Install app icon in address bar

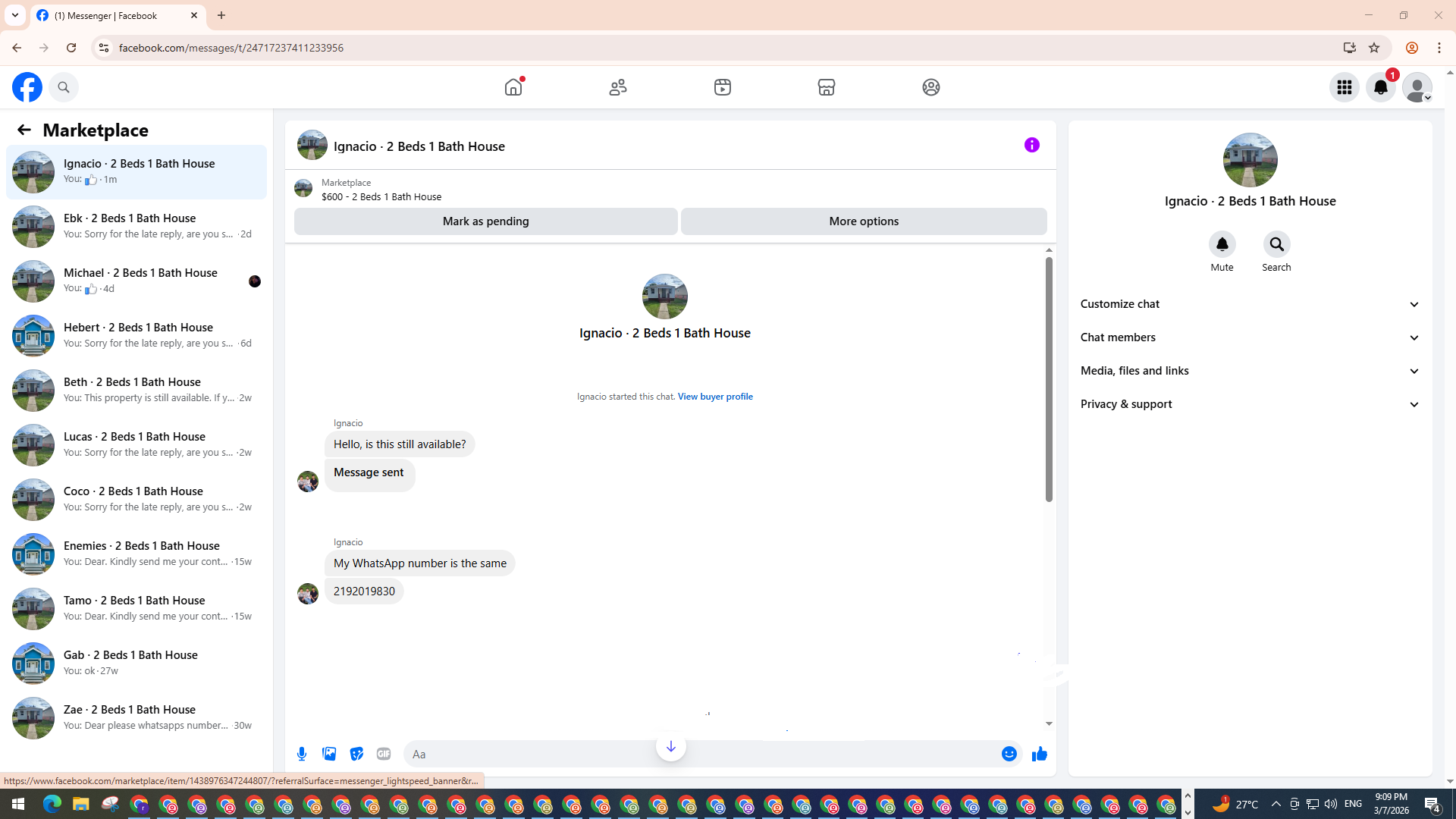[x=1349, y=48]
